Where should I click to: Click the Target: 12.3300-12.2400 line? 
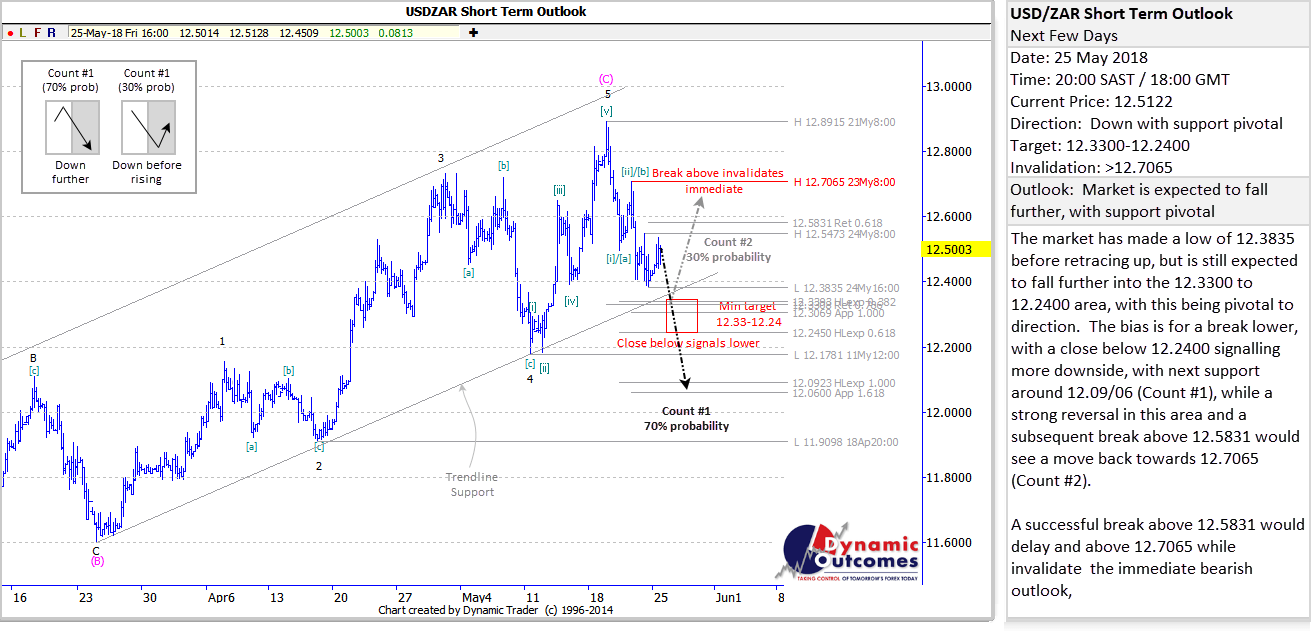click(1101, 146)
